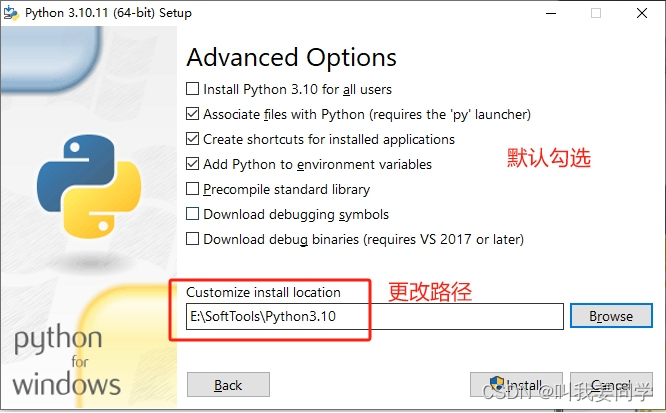Minimize the setup window
The height and width of the screenshot is (413, 666).
(551, 13)
